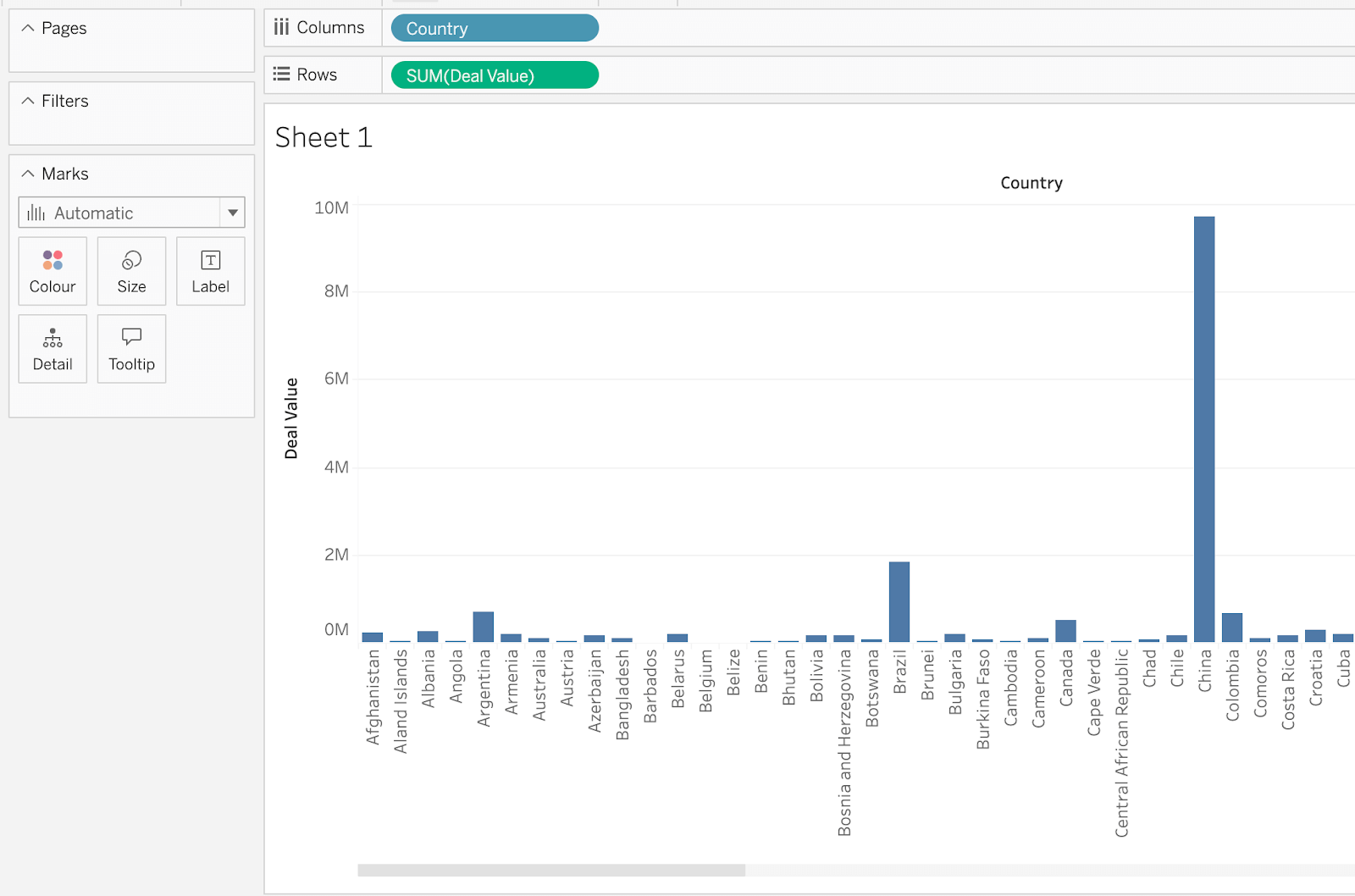Select the Country pill on Columns
Viewport: 1355px width, 896px height.
(x=494, y=28)
